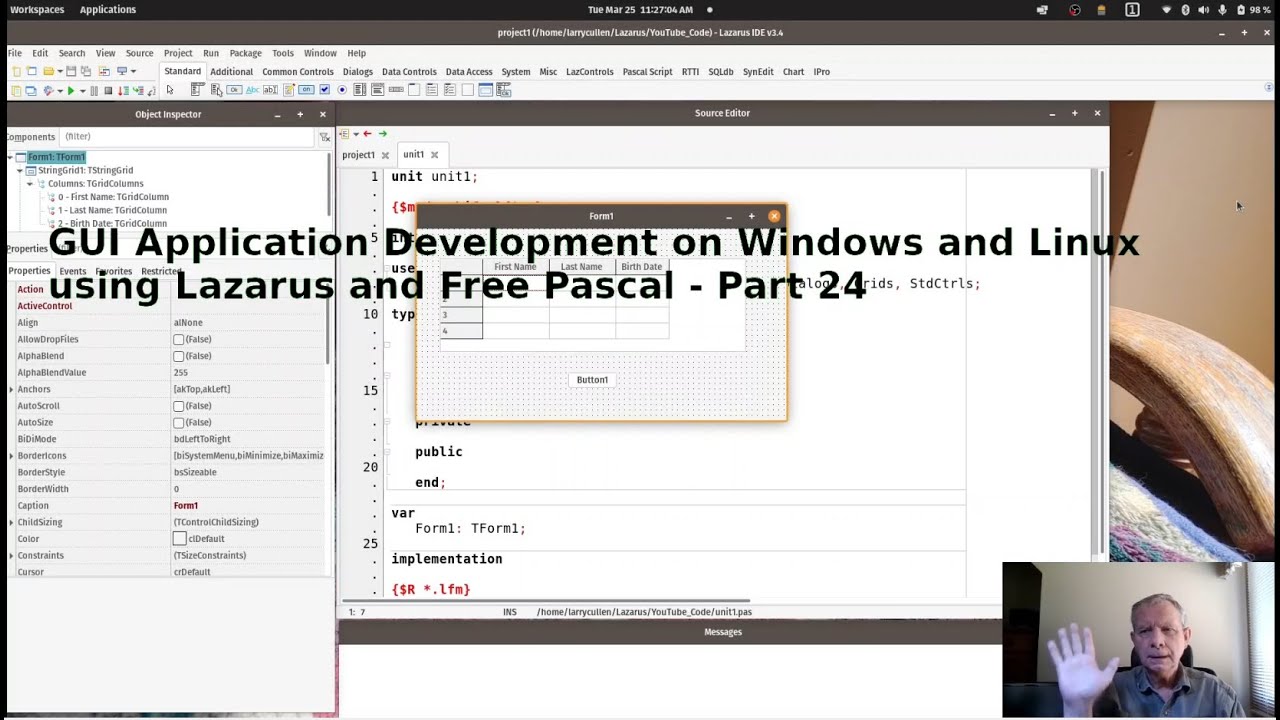Collapse the Columns: TGridColumns node
Image resolution: width=1280 pixels, height=720 pixels.
coord(30,184)
